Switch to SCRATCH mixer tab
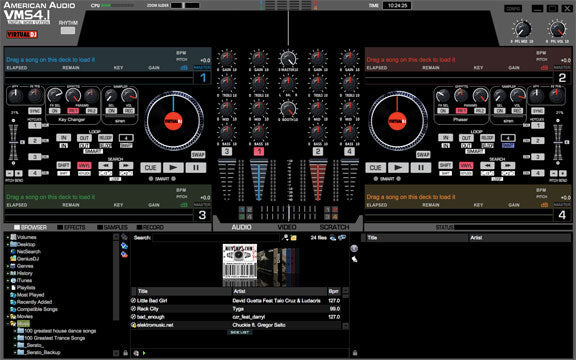576x360 pixels. point(334,227)
